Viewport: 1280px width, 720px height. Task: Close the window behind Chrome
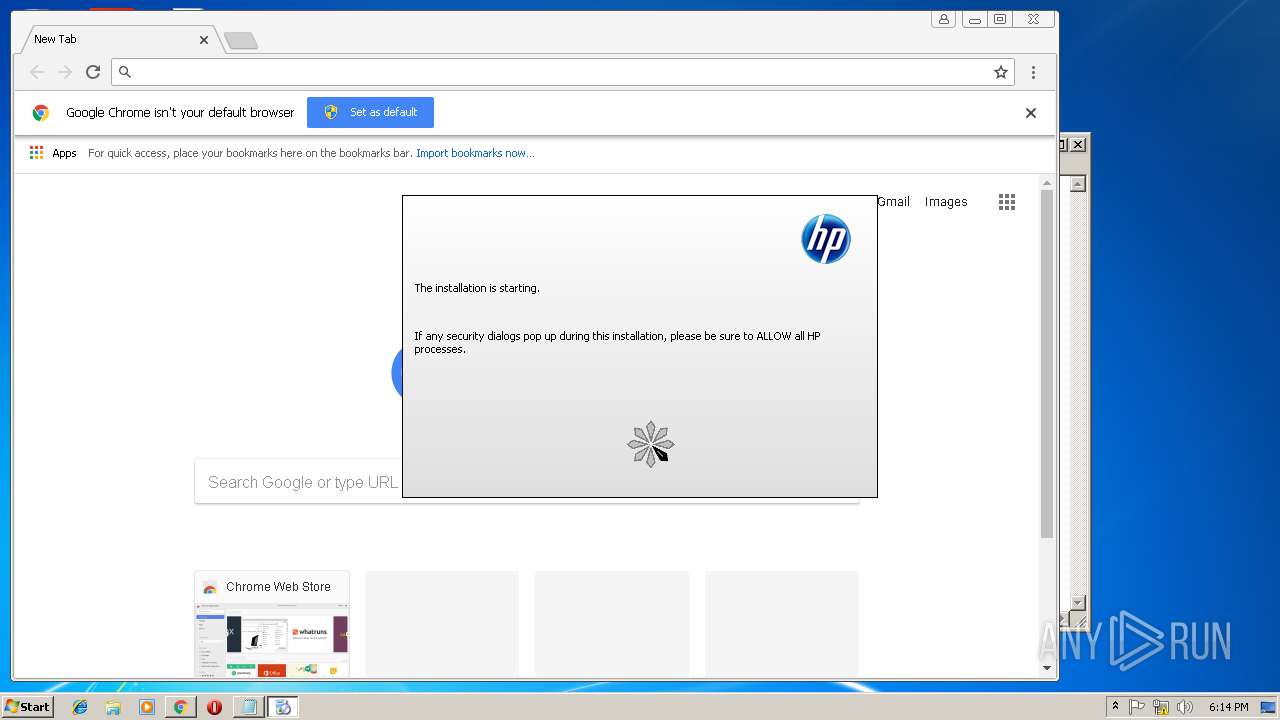click(1078, 145)
